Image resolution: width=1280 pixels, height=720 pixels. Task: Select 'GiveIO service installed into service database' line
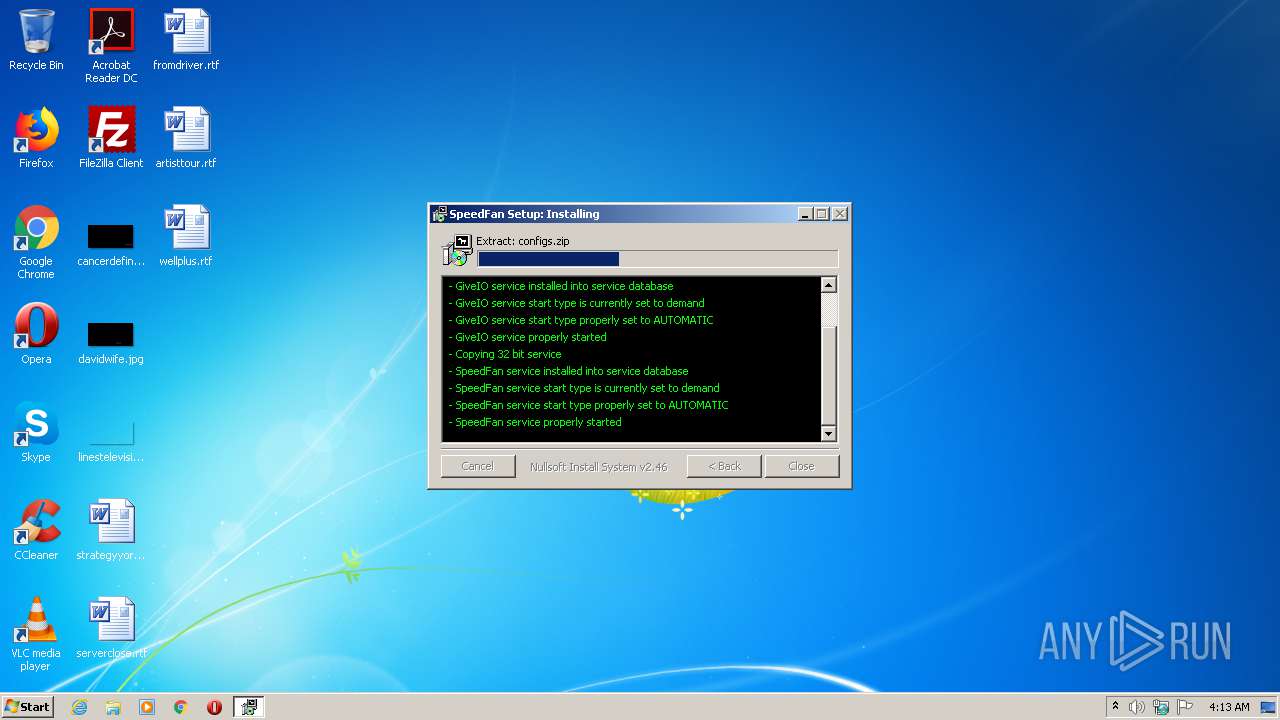click(561, 286)
